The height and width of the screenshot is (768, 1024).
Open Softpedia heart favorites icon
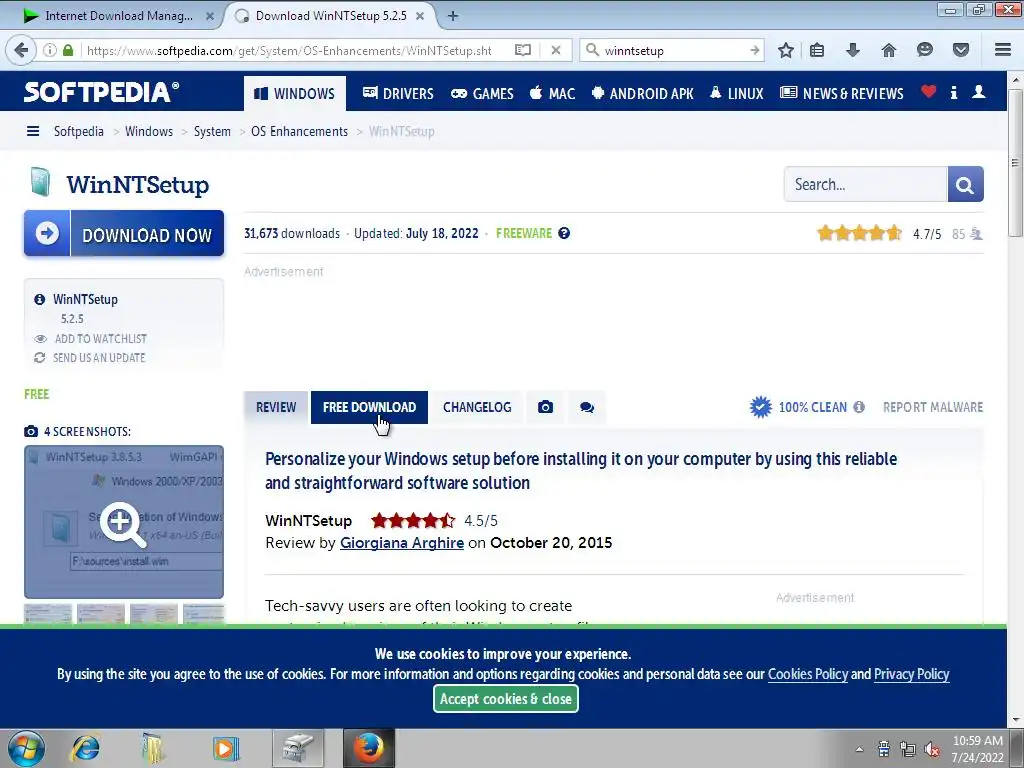929,91
